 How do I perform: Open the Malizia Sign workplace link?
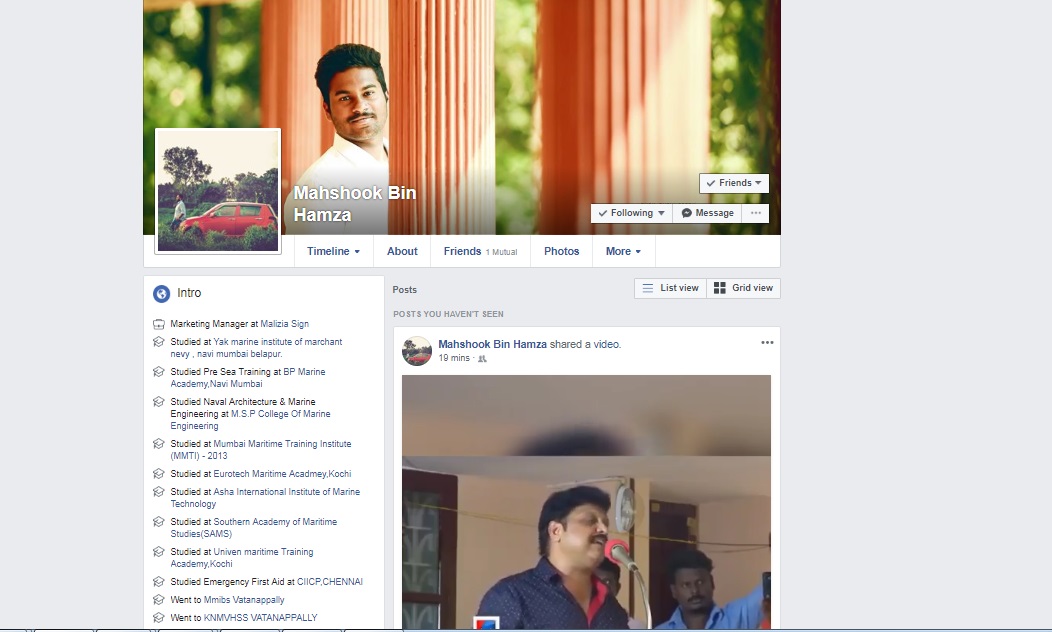click(x=284, y=324)
